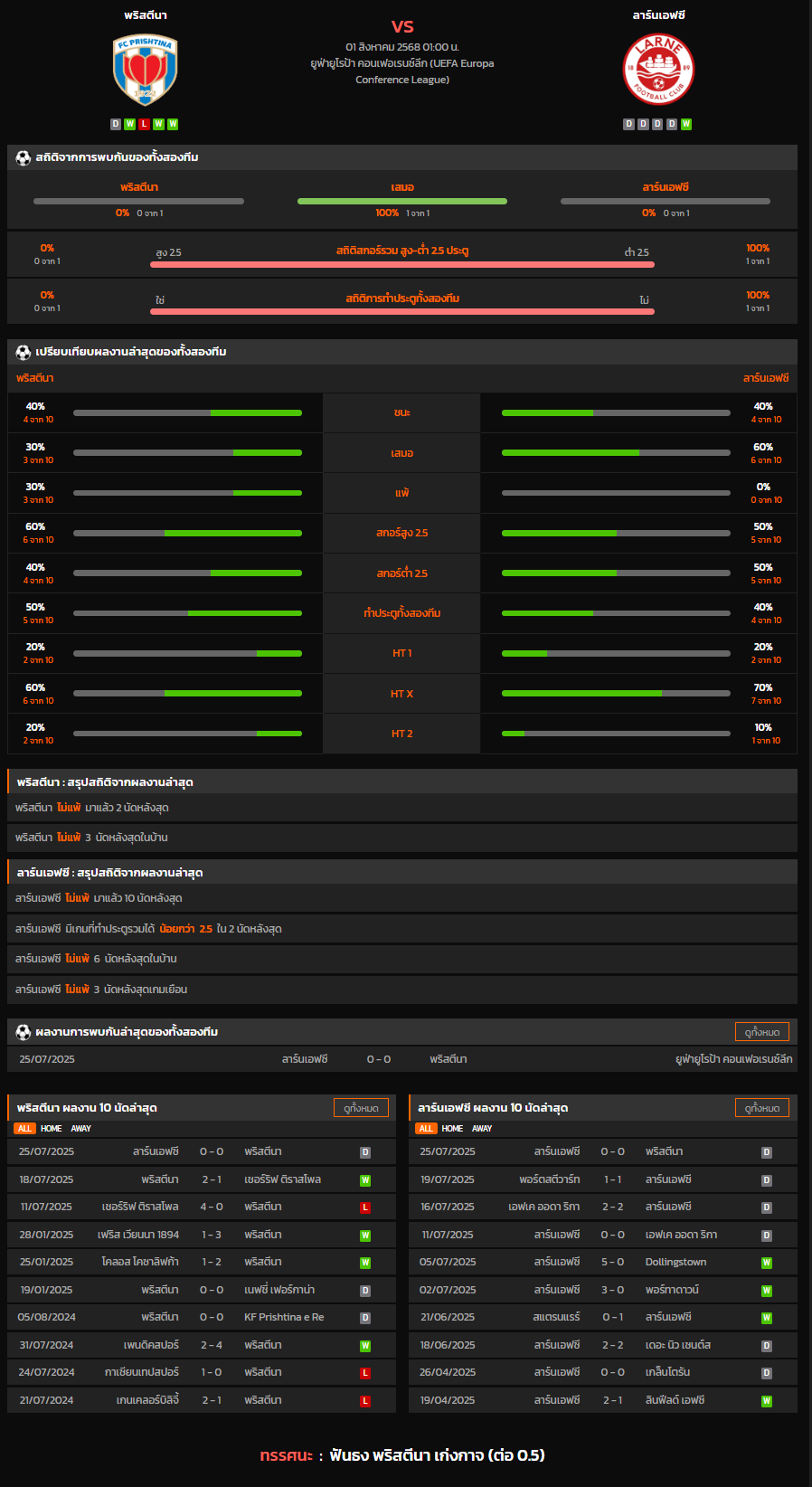Image resolution: width=812 pixels, height=1487 pixels.
Task: Click soccer ball icon beside latest meetings heading
Action: (x=24, y=1032)
